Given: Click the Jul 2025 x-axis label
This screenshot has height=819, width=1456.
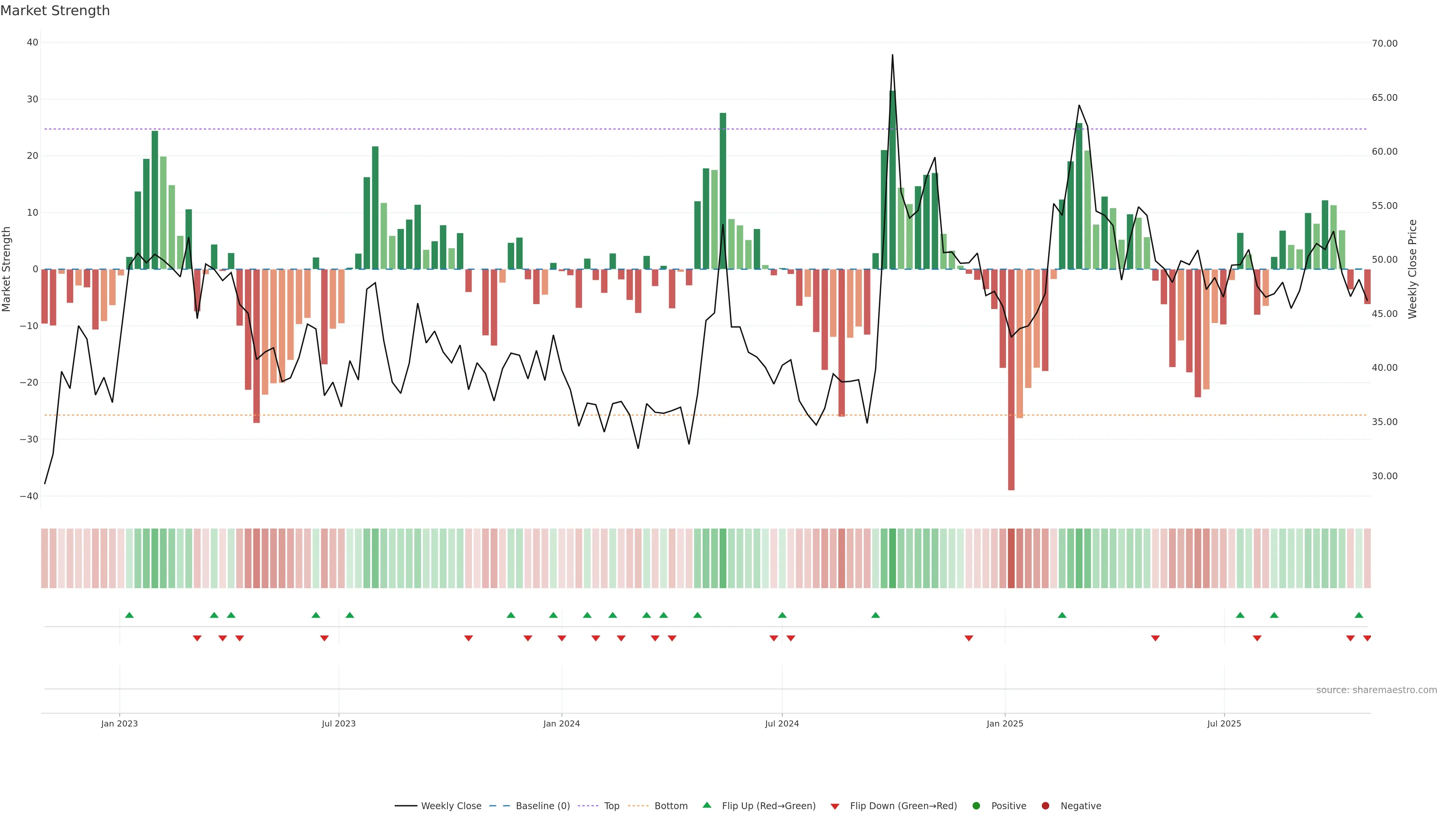Looking at the screenshot, I should [x=1224, y=723].
